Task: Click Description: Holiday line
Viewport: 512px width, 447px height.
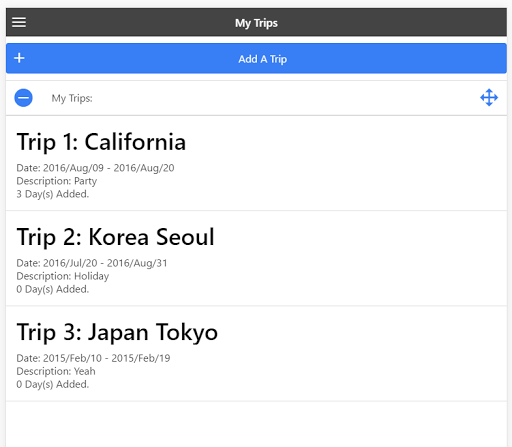Action: coord(63,276)
